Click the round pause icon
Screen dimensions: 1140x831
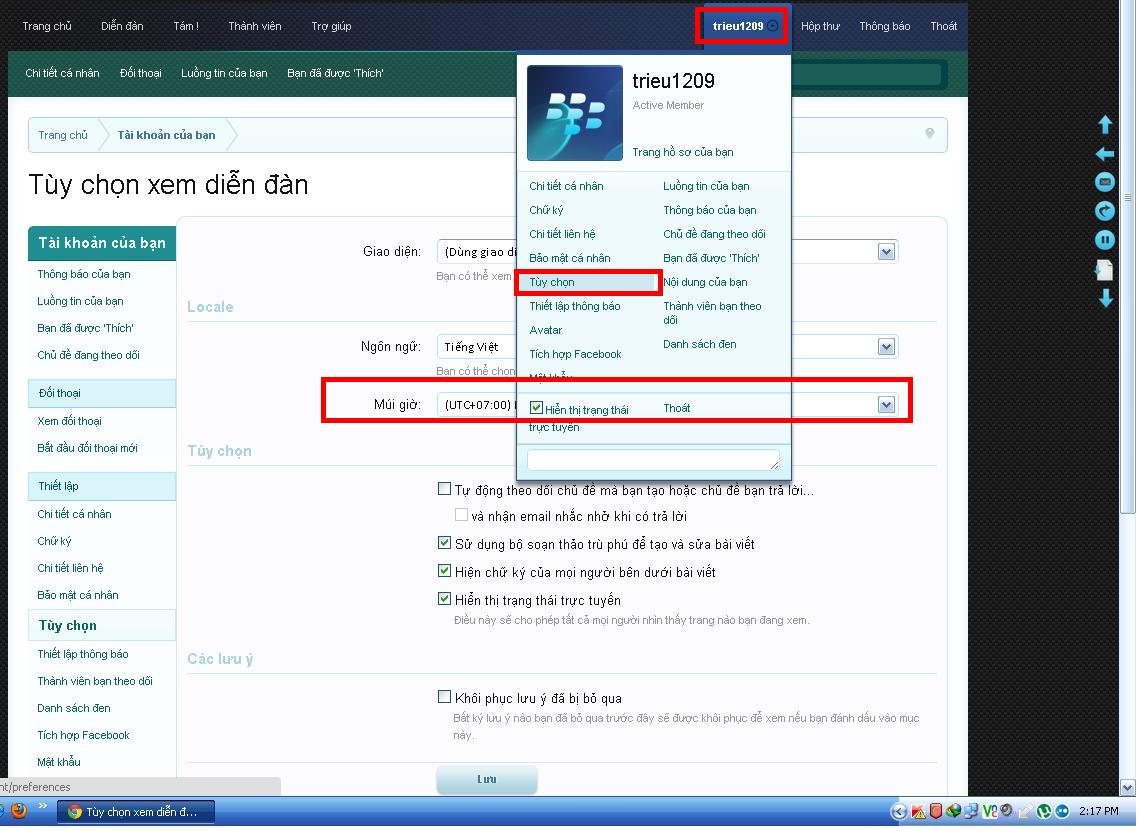click(x=1105, y=240)
